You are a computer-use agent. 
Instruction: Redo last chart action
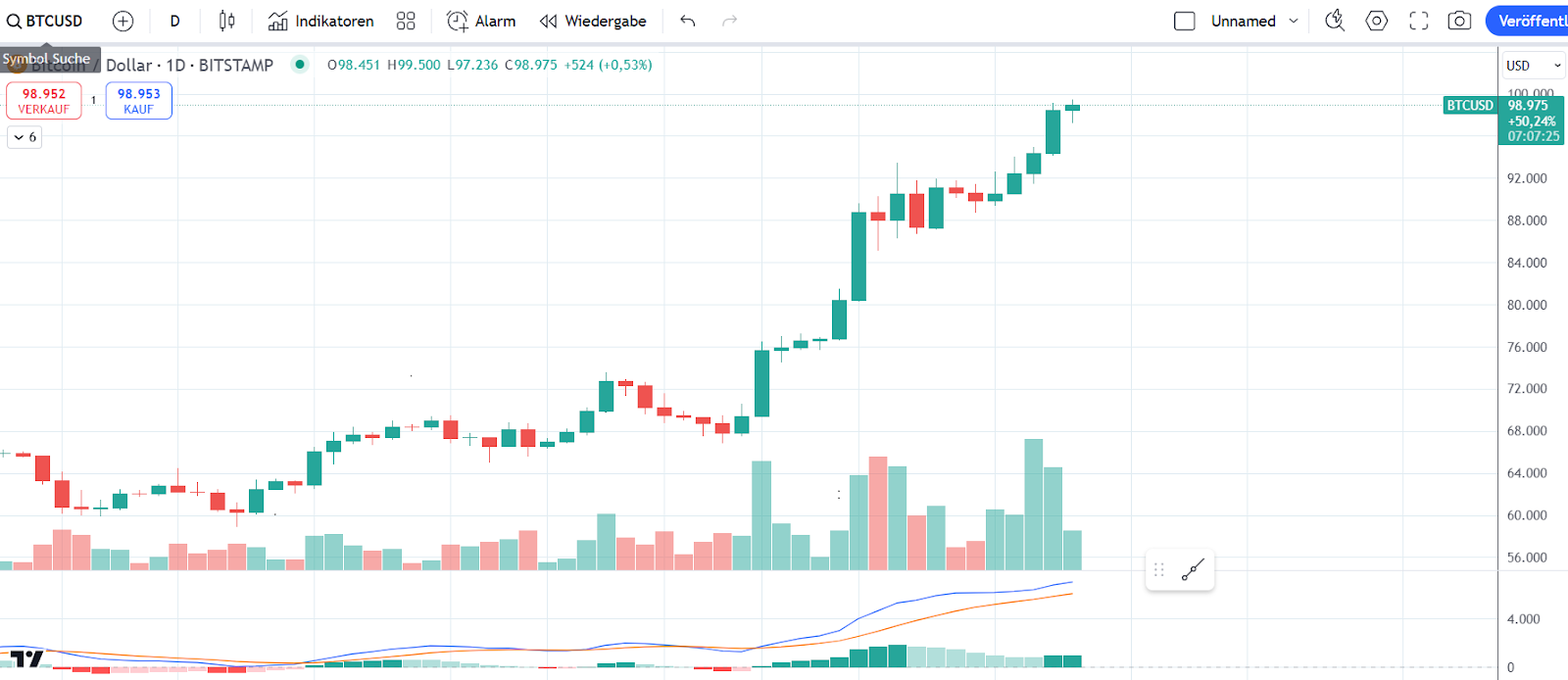[729, 21]
